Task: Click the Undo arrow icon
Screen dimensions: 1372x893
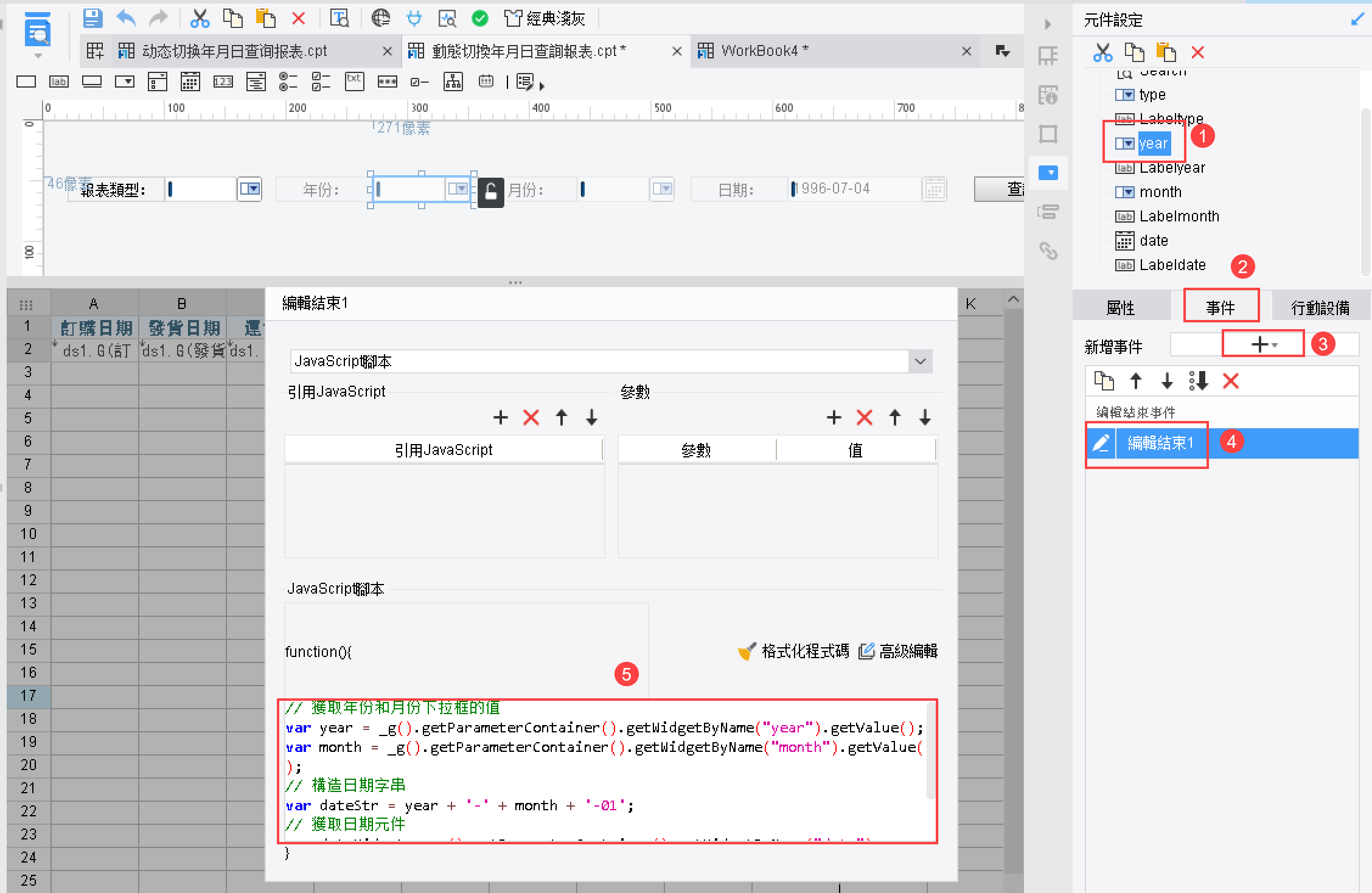Action: point(126,18)
